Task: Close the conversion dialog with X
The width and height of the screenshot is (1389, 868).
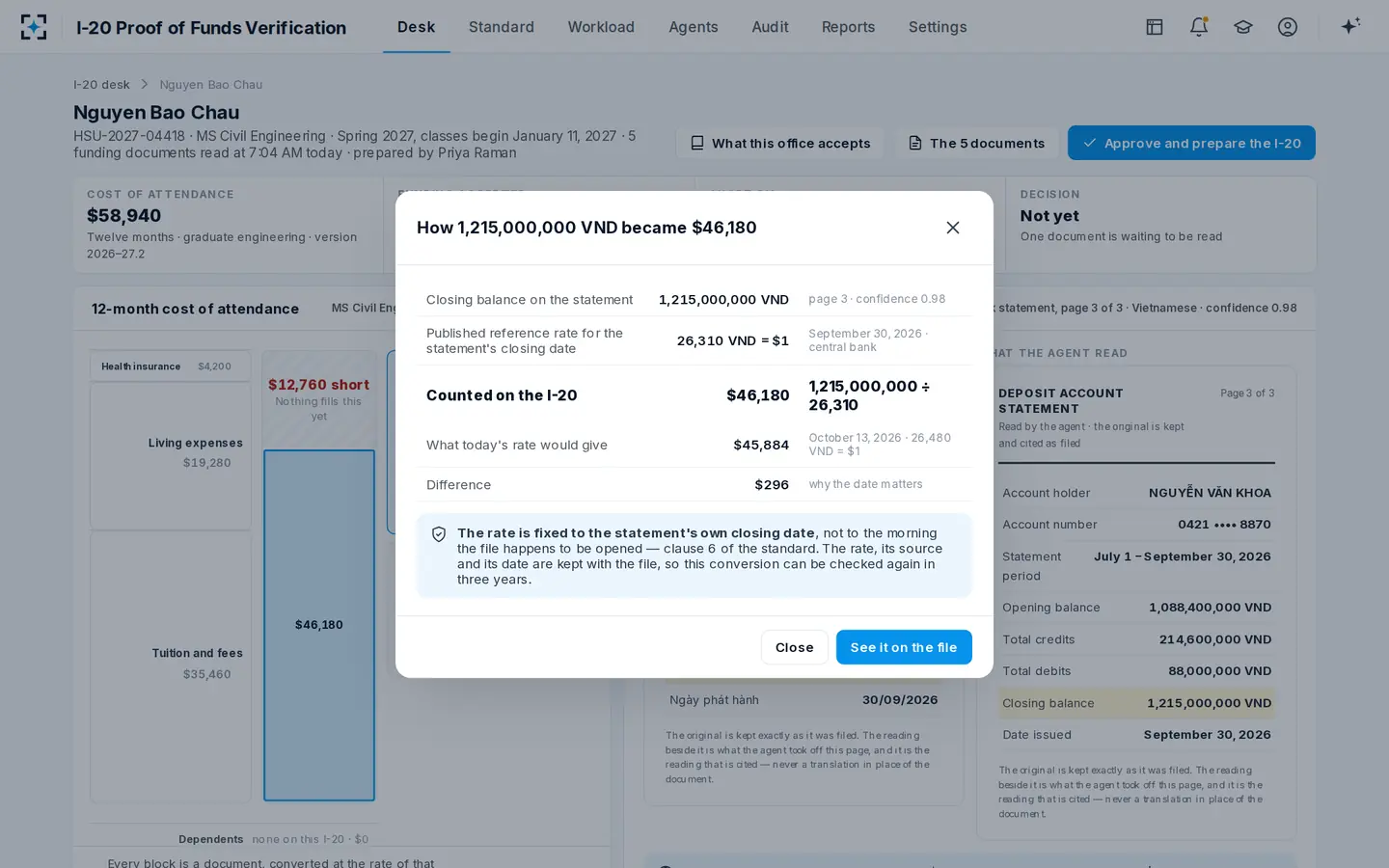Action: (952, 228)
